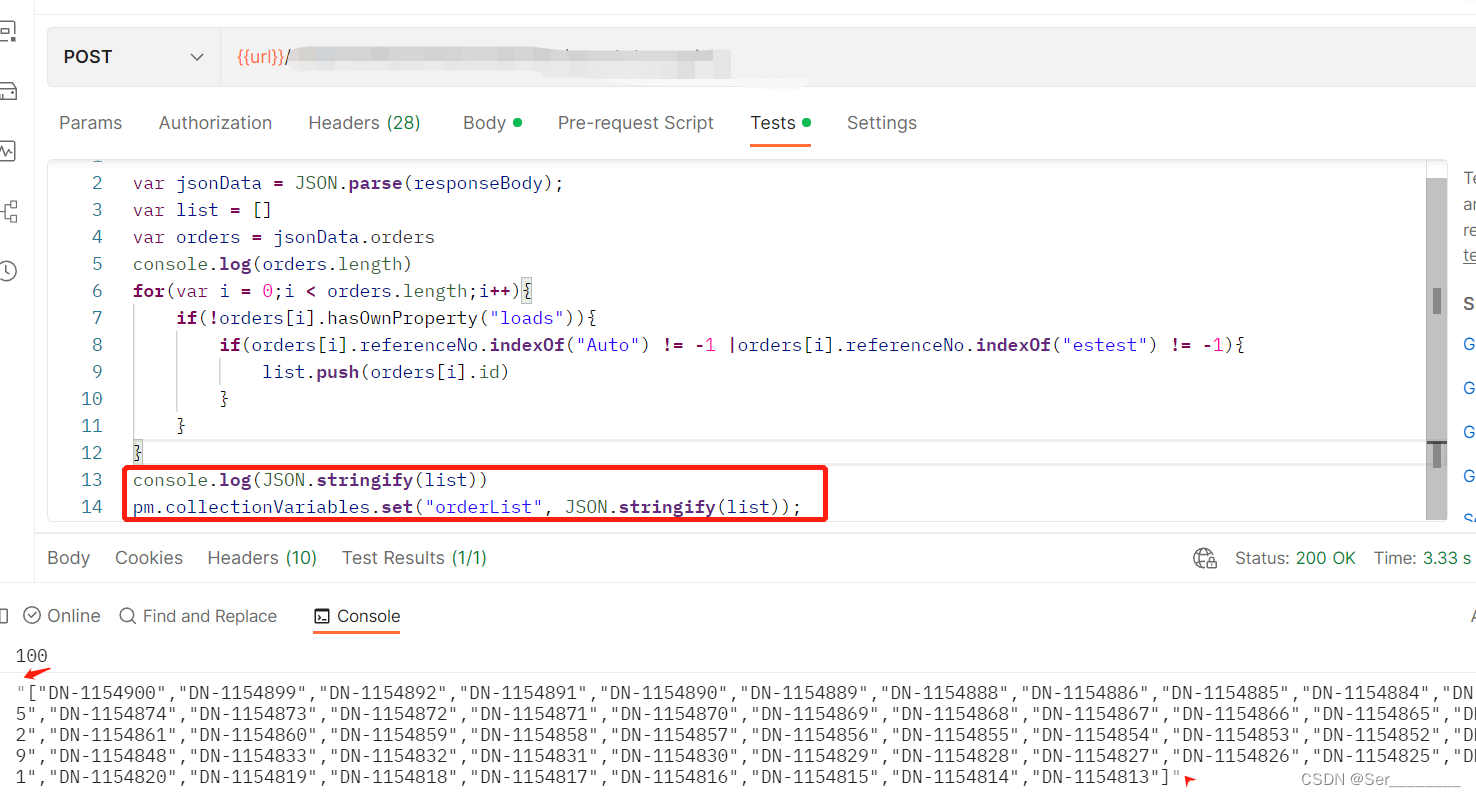Viewport: 1476px width, 797px height.
Task: Open the POST request method dropdown
Action: click(x=132, y=57)
